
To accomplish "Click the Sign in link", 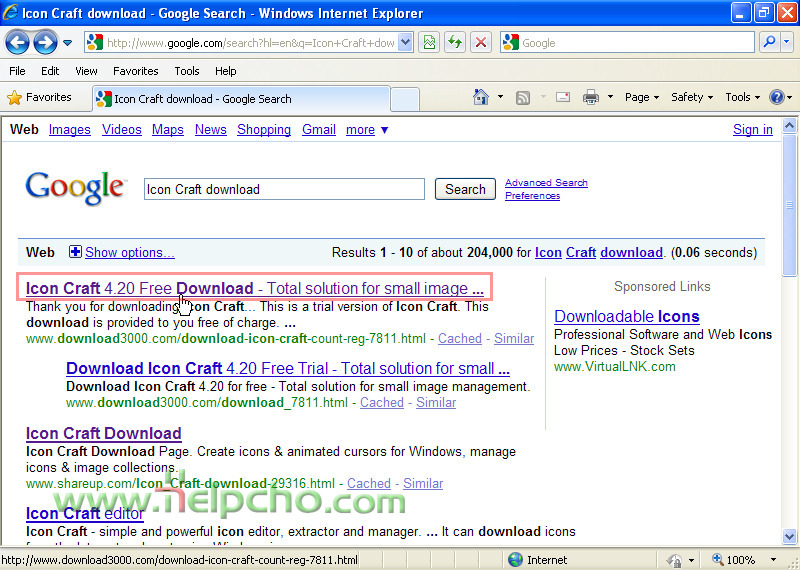I will pos(753,130).
